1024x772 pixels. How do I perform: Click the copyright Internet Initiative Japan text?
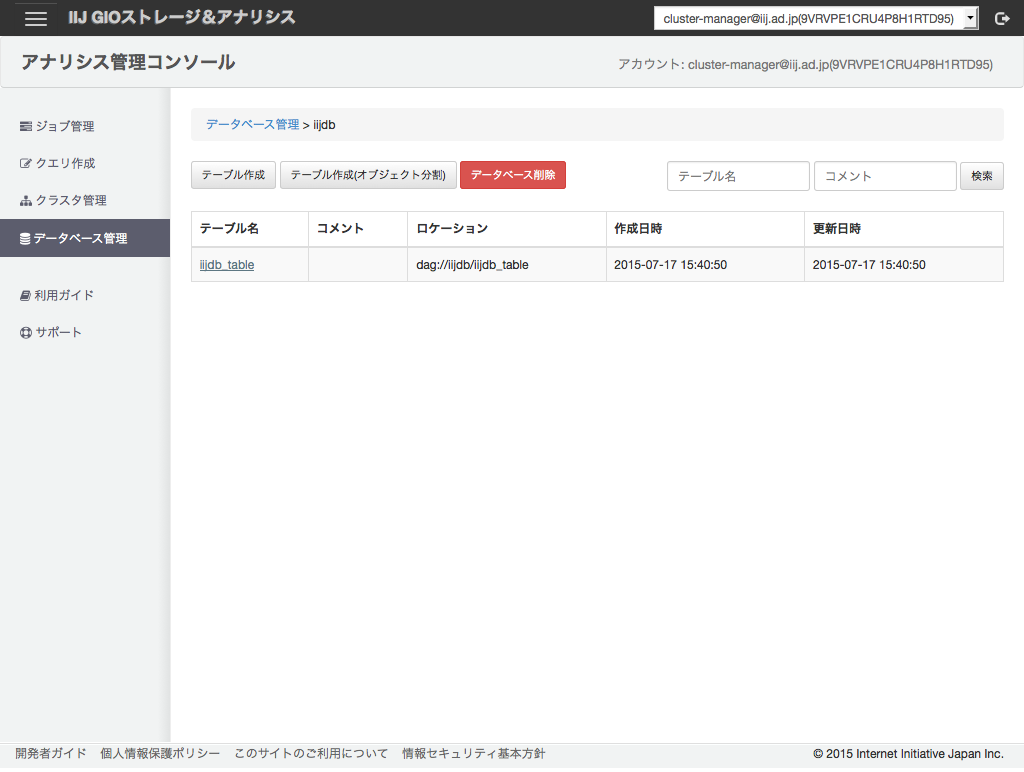(x=908, y=754)
